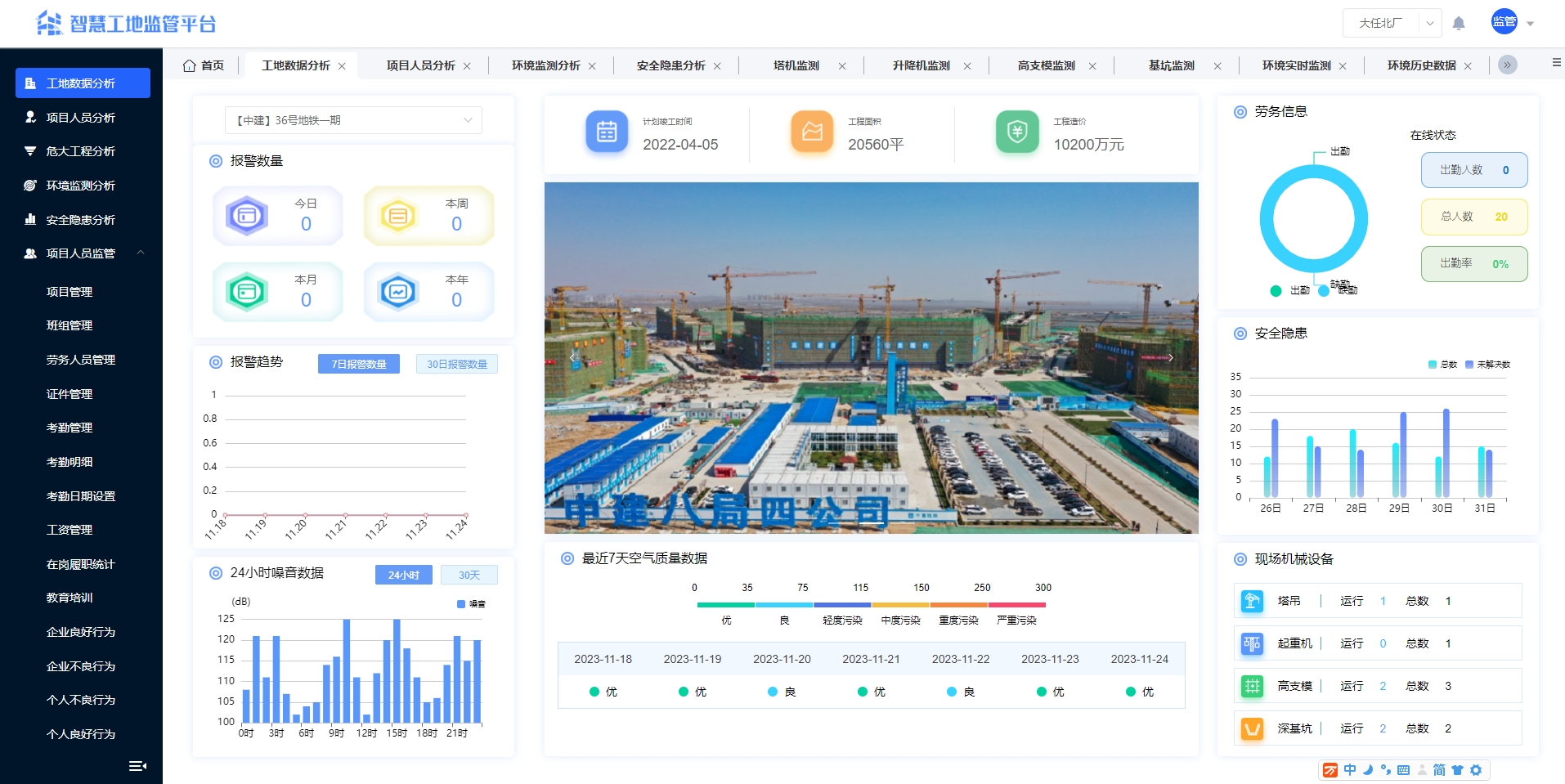Viewport: 1565px width, 784px height.
Task: Click the input method keyboard icon
Action: coord(1403,770)
